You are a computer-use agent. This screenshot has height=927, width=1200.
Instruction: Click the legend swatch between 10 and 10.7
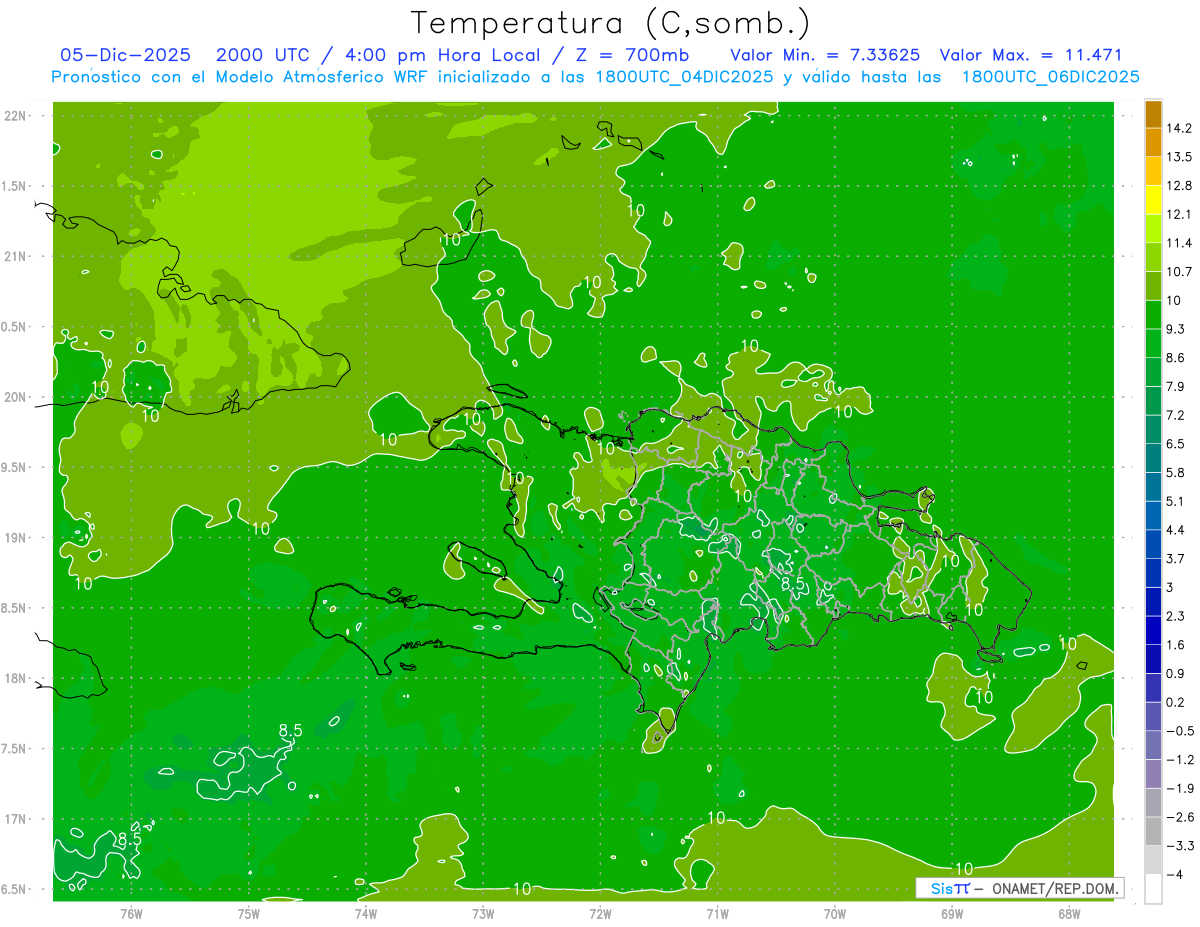coord(1153,286)
